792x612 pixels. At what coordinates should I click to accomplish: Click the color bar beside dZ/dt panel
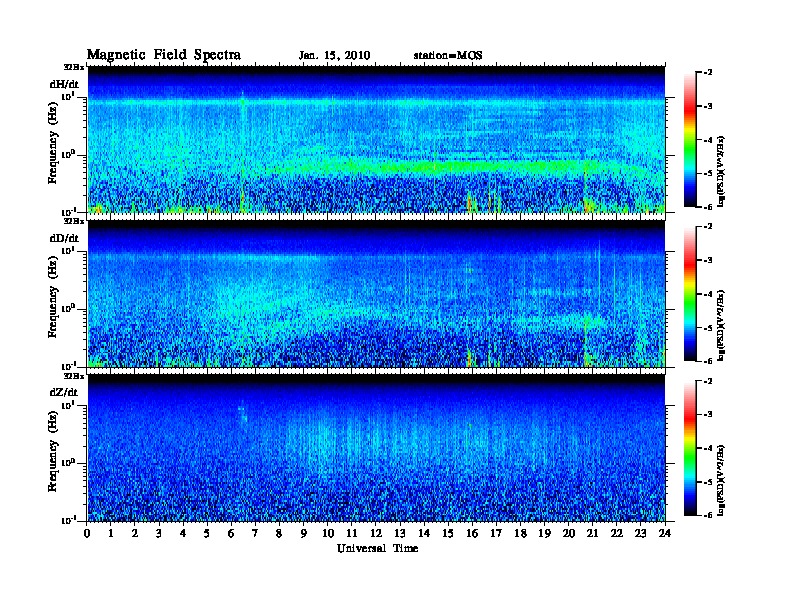pos(690,448)
